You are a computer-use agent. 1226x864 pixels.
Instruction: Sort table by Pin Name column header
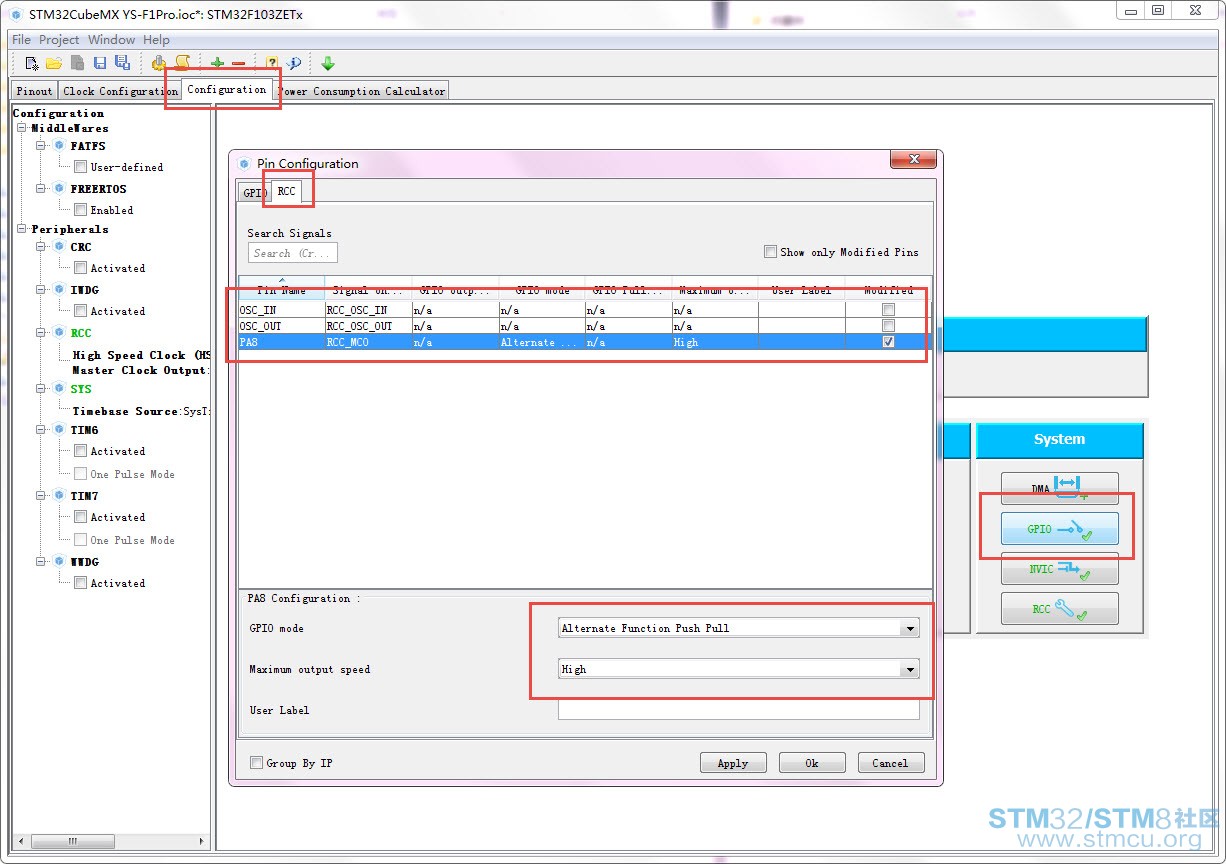(x=281, y=288)
